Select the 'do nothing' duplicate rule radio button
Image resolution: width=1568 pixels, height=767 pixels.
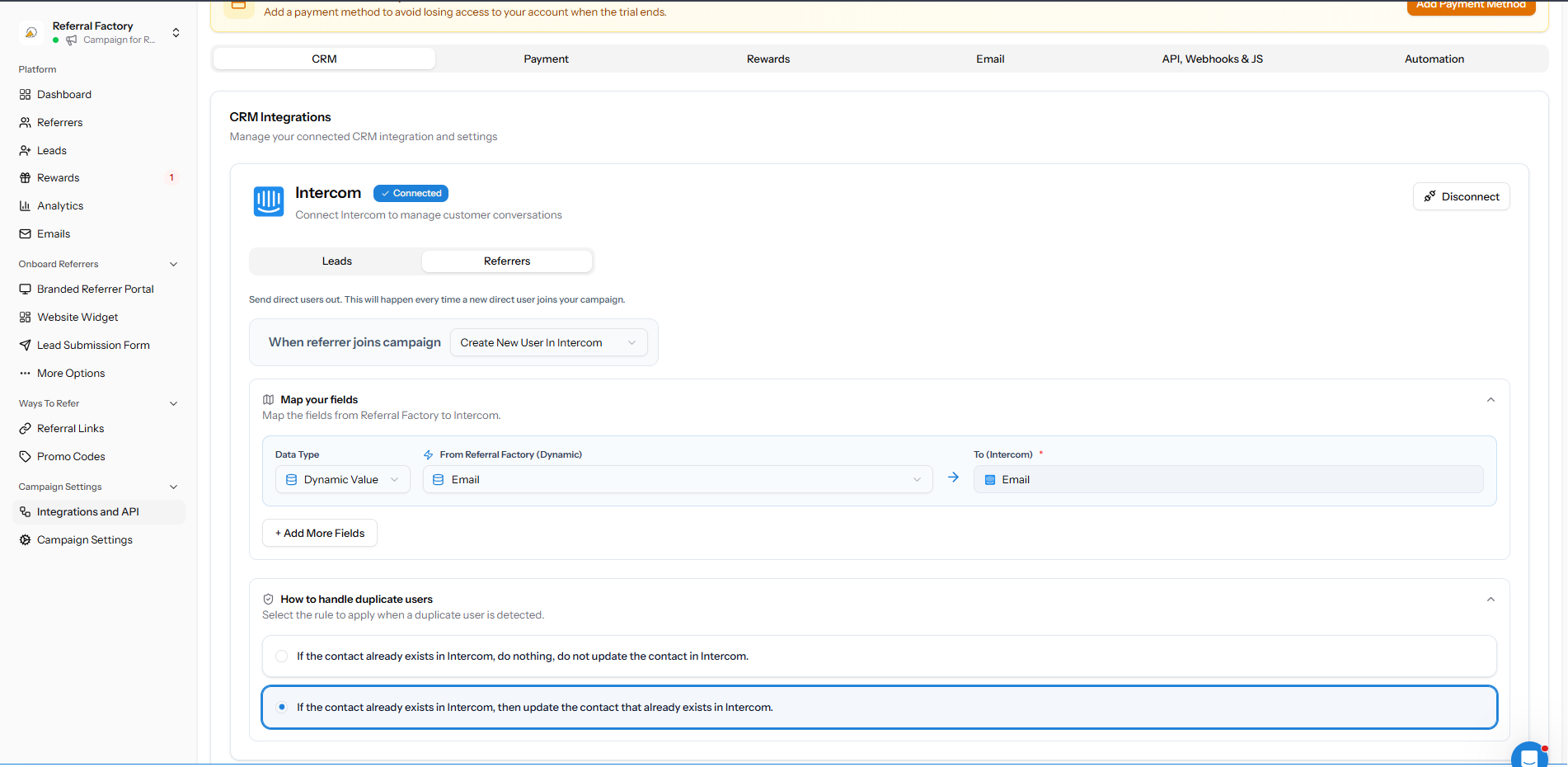pos(282,656)
